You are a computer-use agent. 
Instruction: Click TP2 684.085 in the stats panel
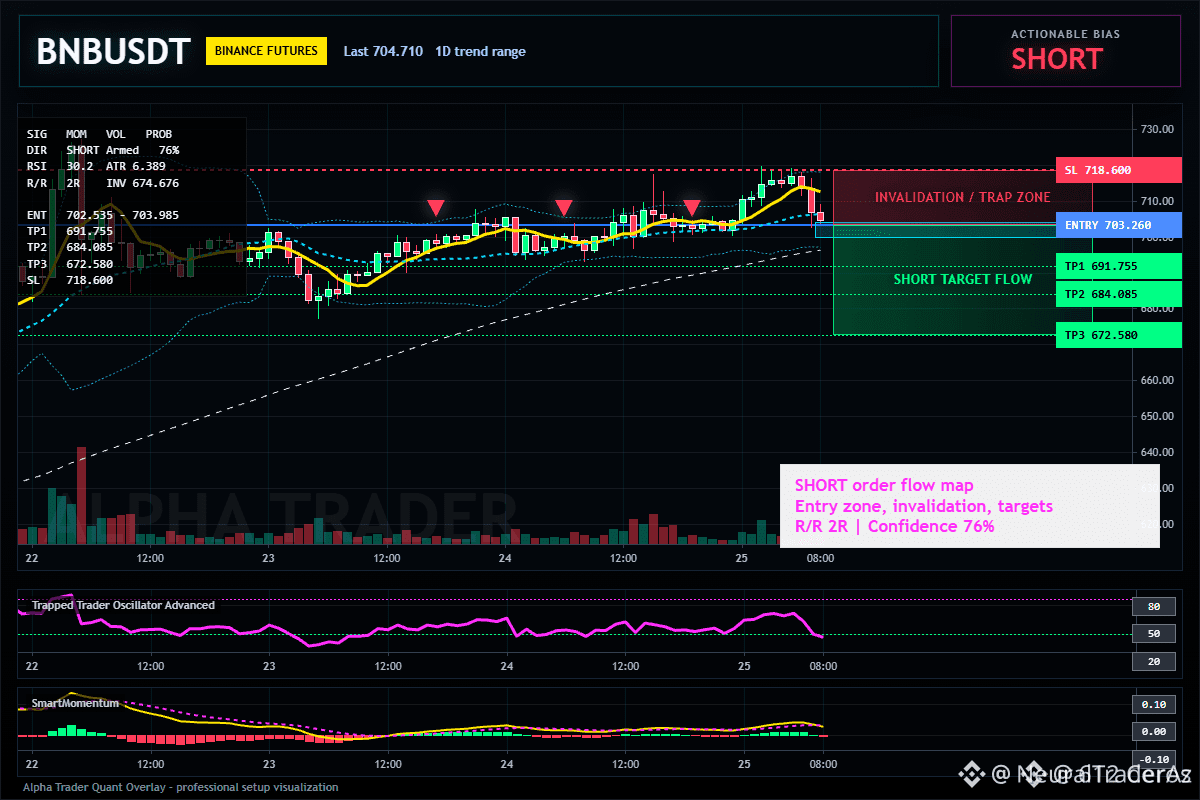coord(70,247)
